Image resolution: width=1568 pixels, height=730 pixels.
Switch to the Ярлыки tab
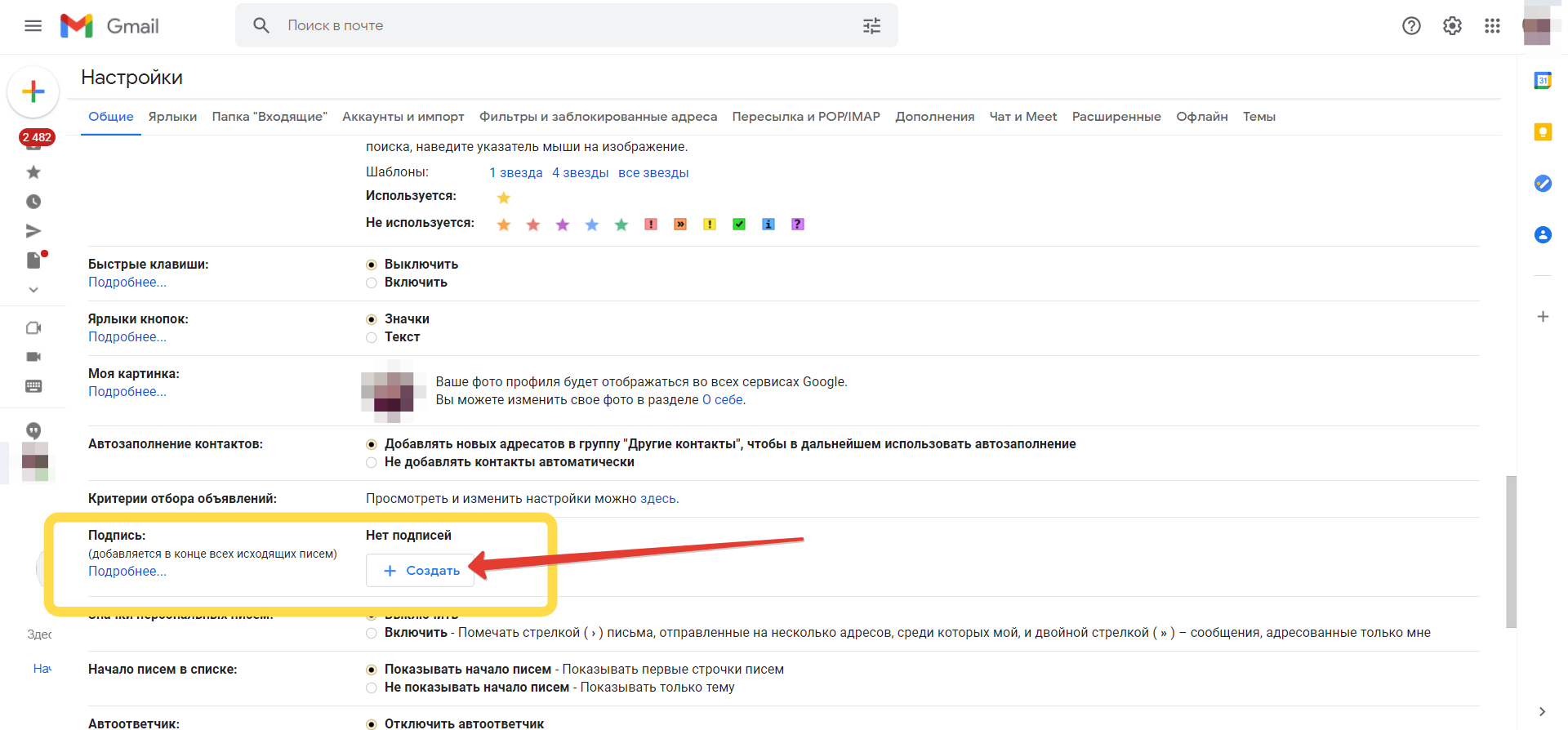click(172, 117)
